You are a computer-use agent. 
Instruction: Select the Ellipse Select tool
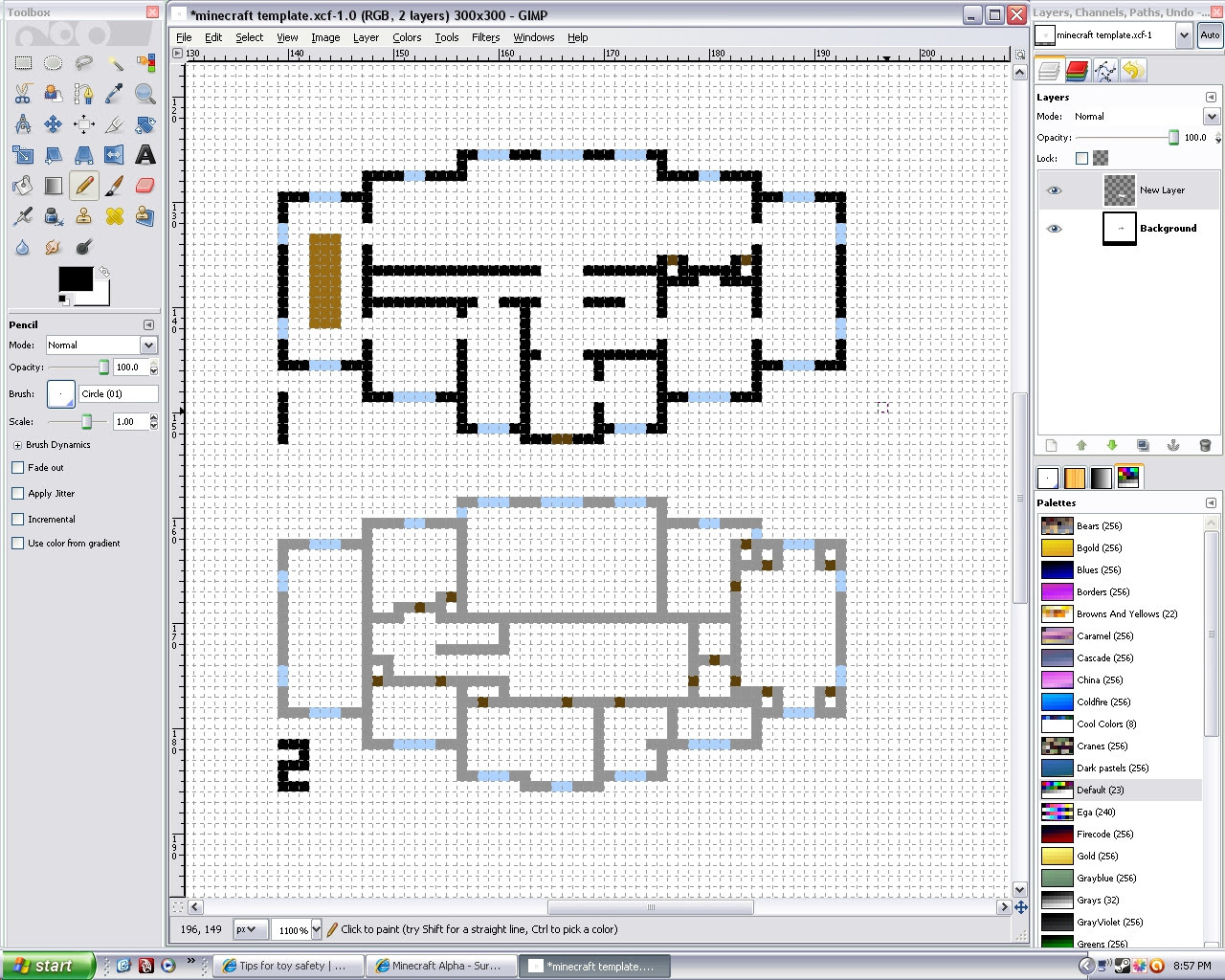coord(54,63)
